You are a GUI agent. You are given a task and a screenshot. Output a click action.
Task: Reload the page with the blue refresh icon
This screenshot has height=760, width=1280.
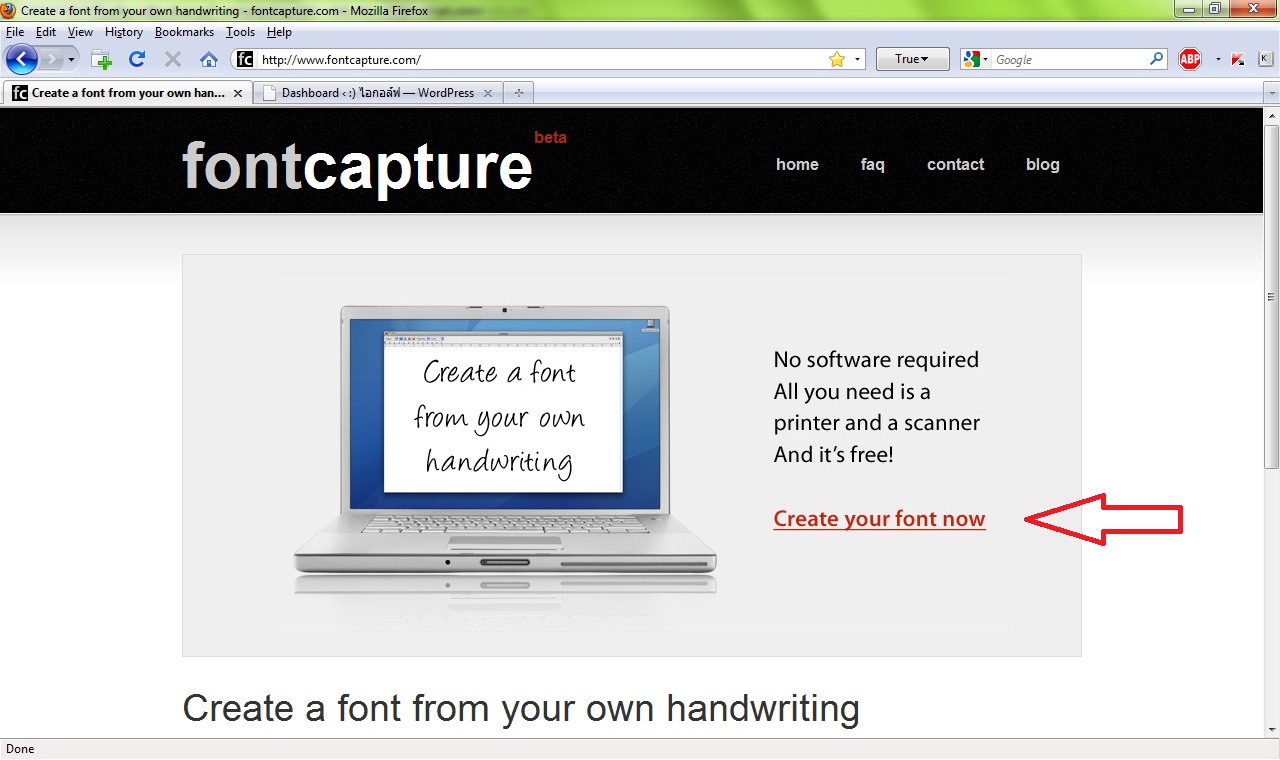click(137, 59)
